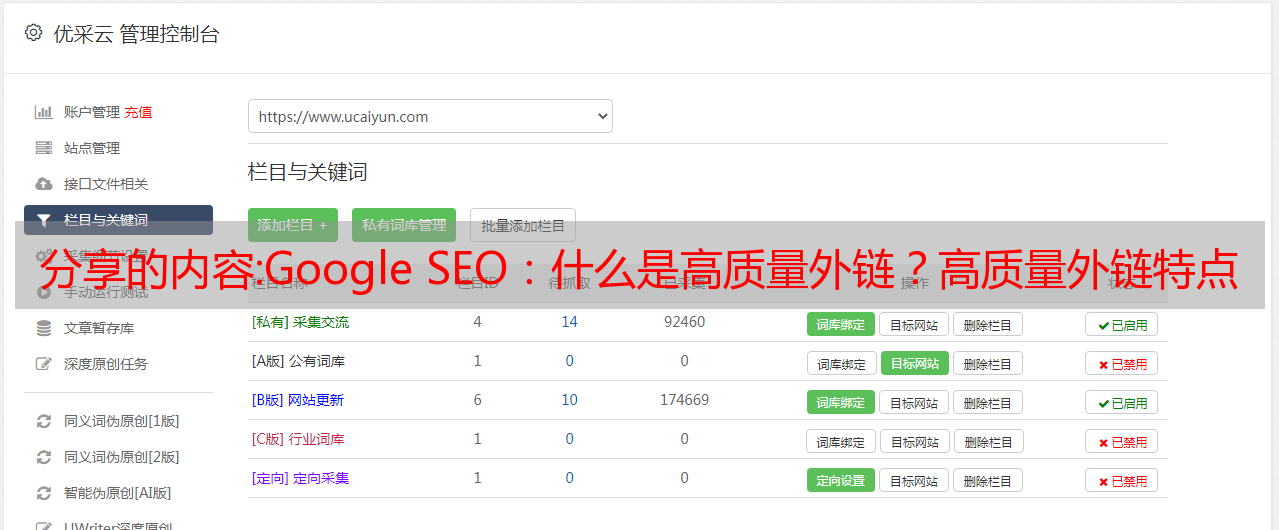Click the filter icon of 栏目与关键词
Screen dimensions: 1279x530
coord(44,220)
